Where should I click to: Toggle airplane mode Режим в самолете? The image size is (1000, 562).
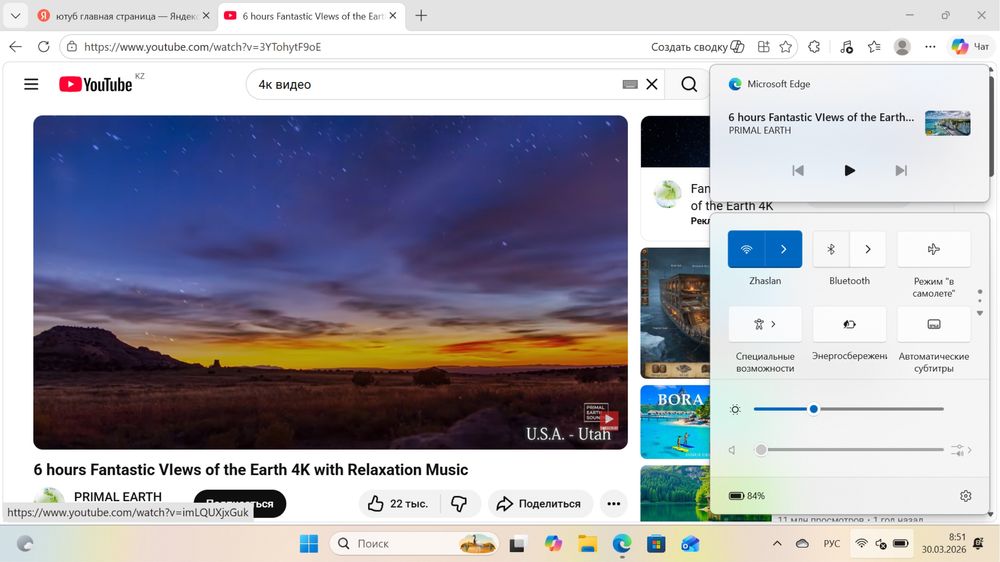pyautogui.click(x=934, y=249)
